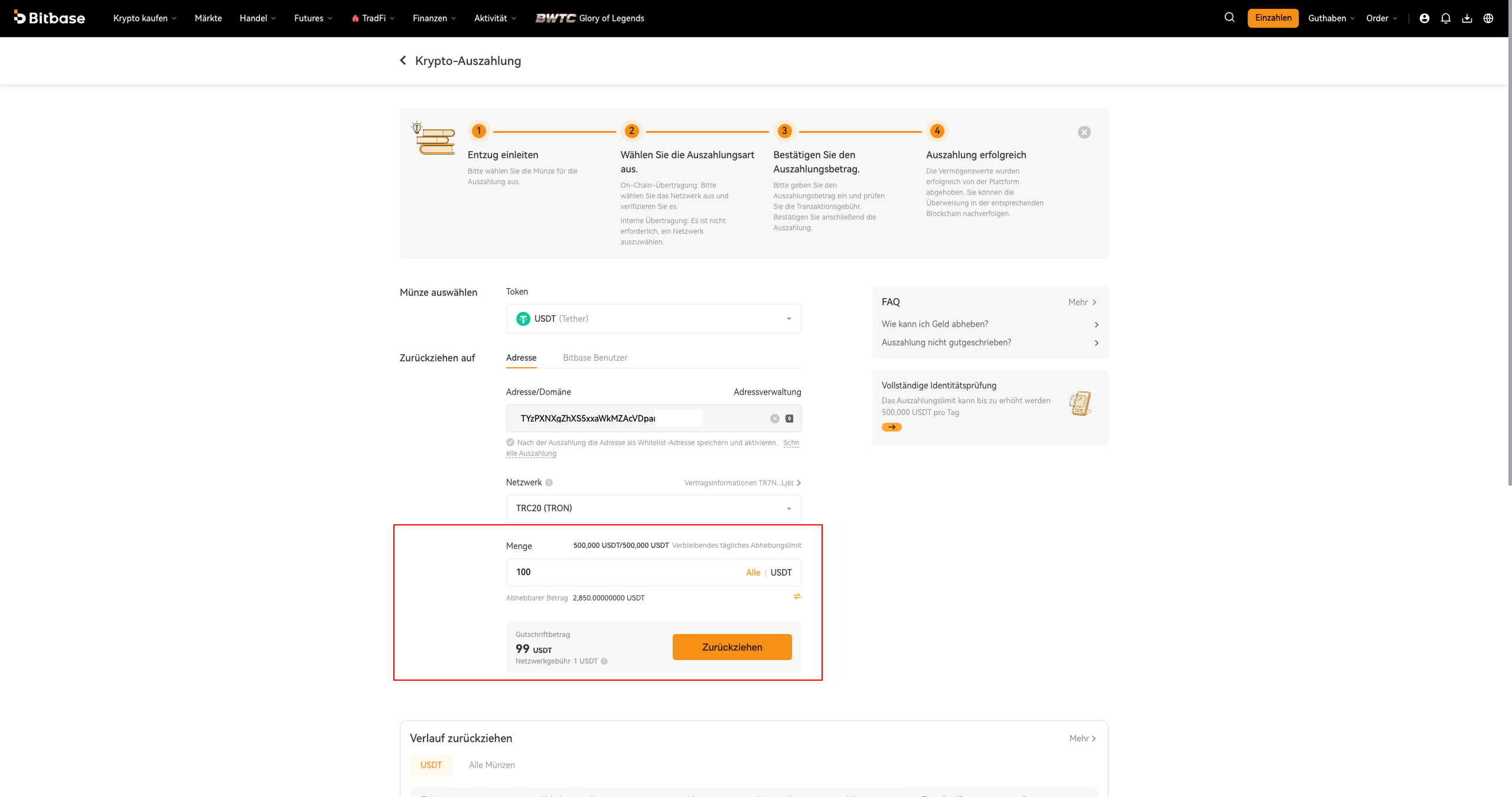This screenshot has width=1512, height=797.
Task: Click step 1 Entzug einleiten circle
Action: pos(479,131)
